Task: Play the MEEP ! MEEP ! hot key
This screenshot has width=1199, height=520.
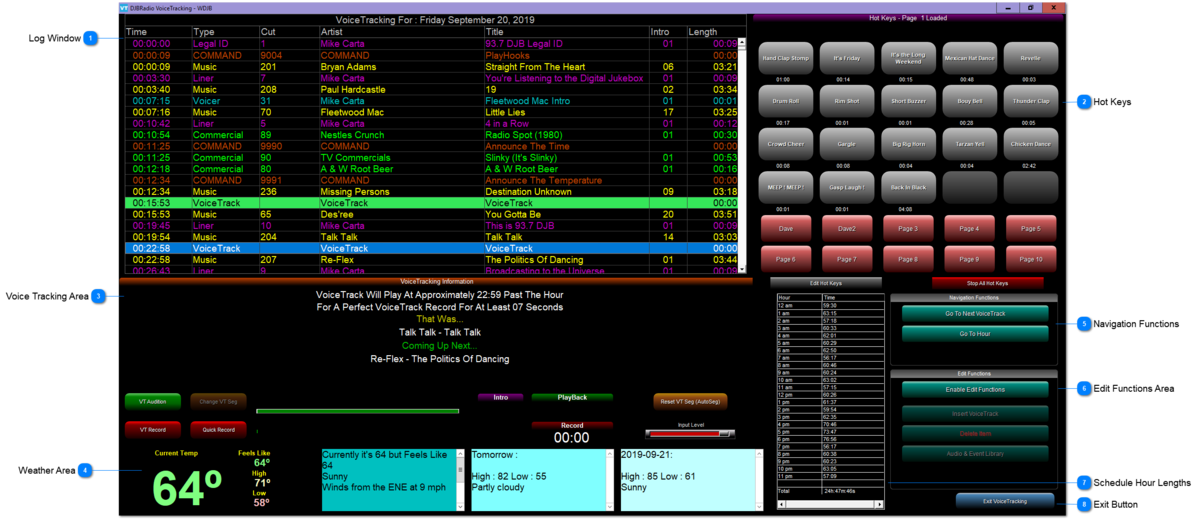Action: (x=786, y=187)
